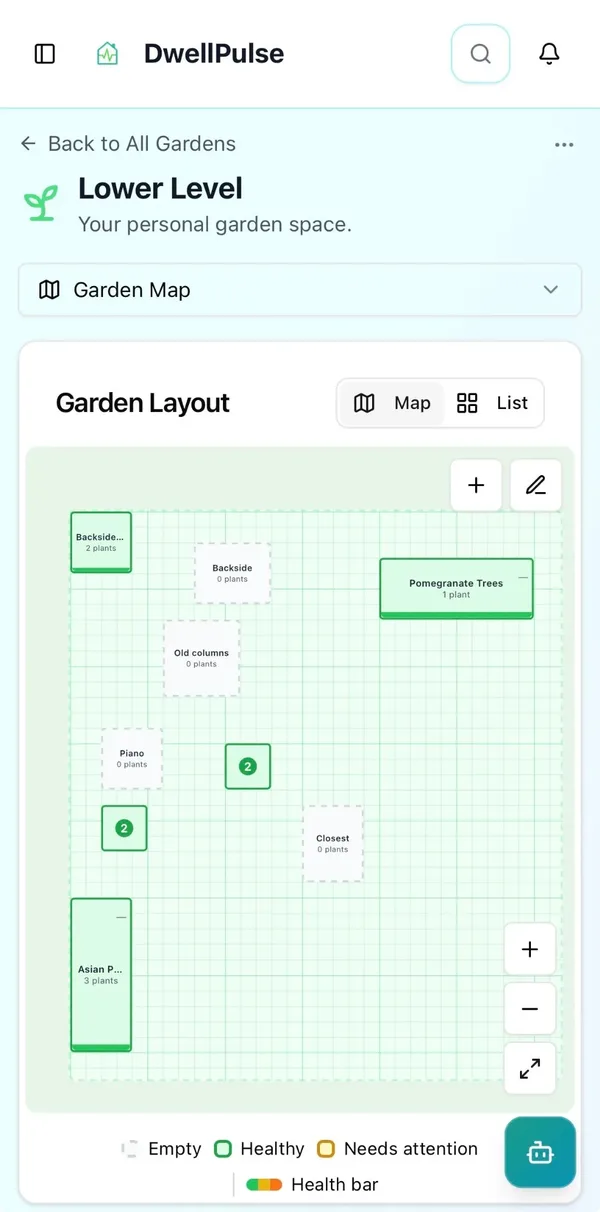The image size is (600, 1212).
Task: Toggle the sidebar panel icon
Action: 45,54
